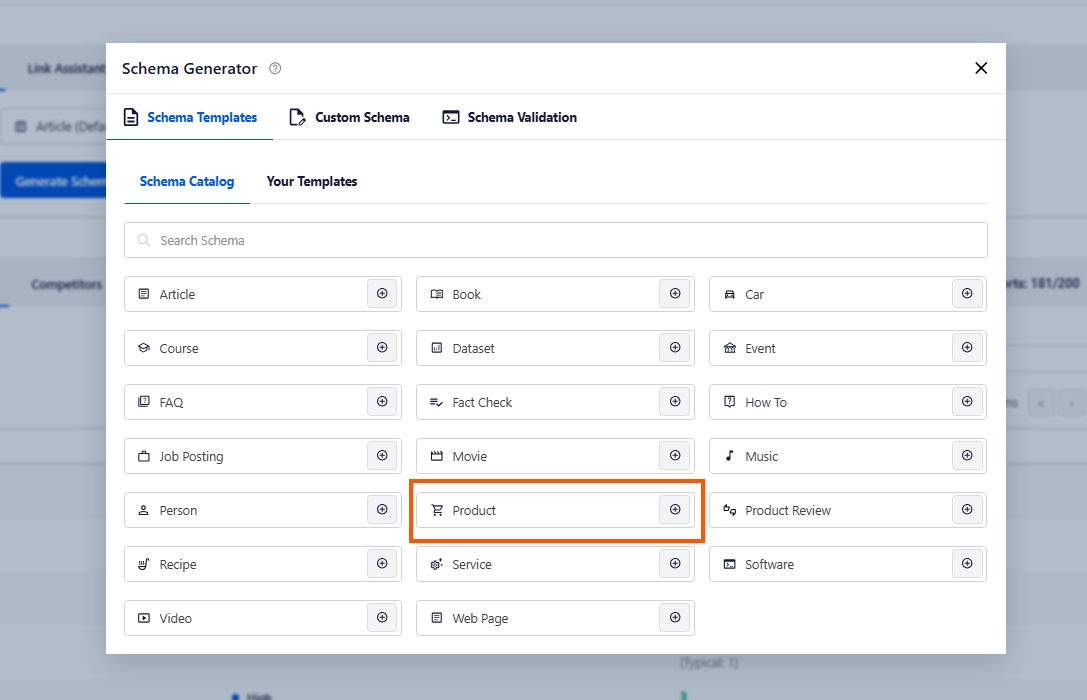Open the help icon beside Schema Generator
The image size is (1087, 700).
276,69
